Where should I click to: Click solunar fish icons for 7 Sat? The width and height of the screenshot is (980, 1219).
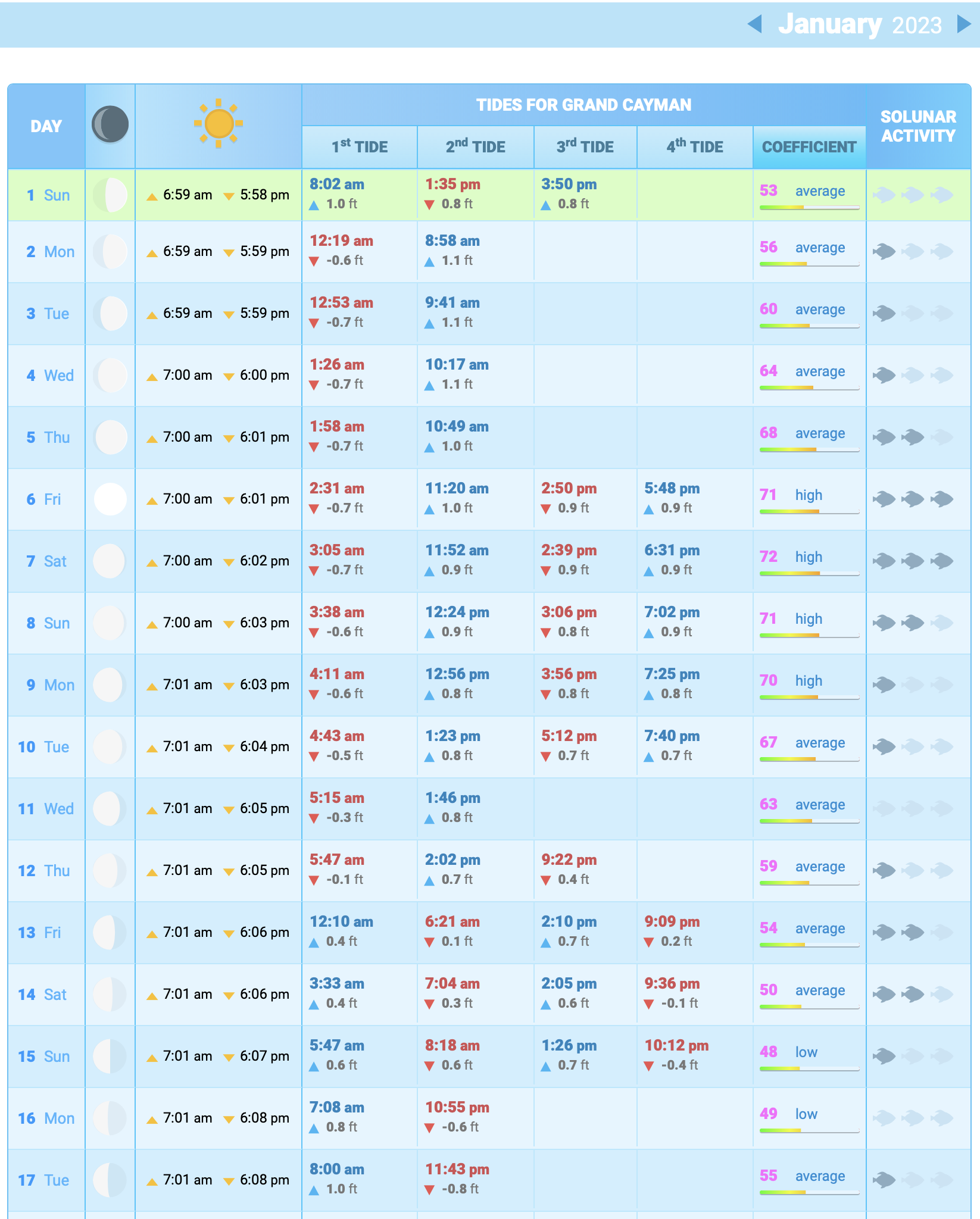point(913,561)
